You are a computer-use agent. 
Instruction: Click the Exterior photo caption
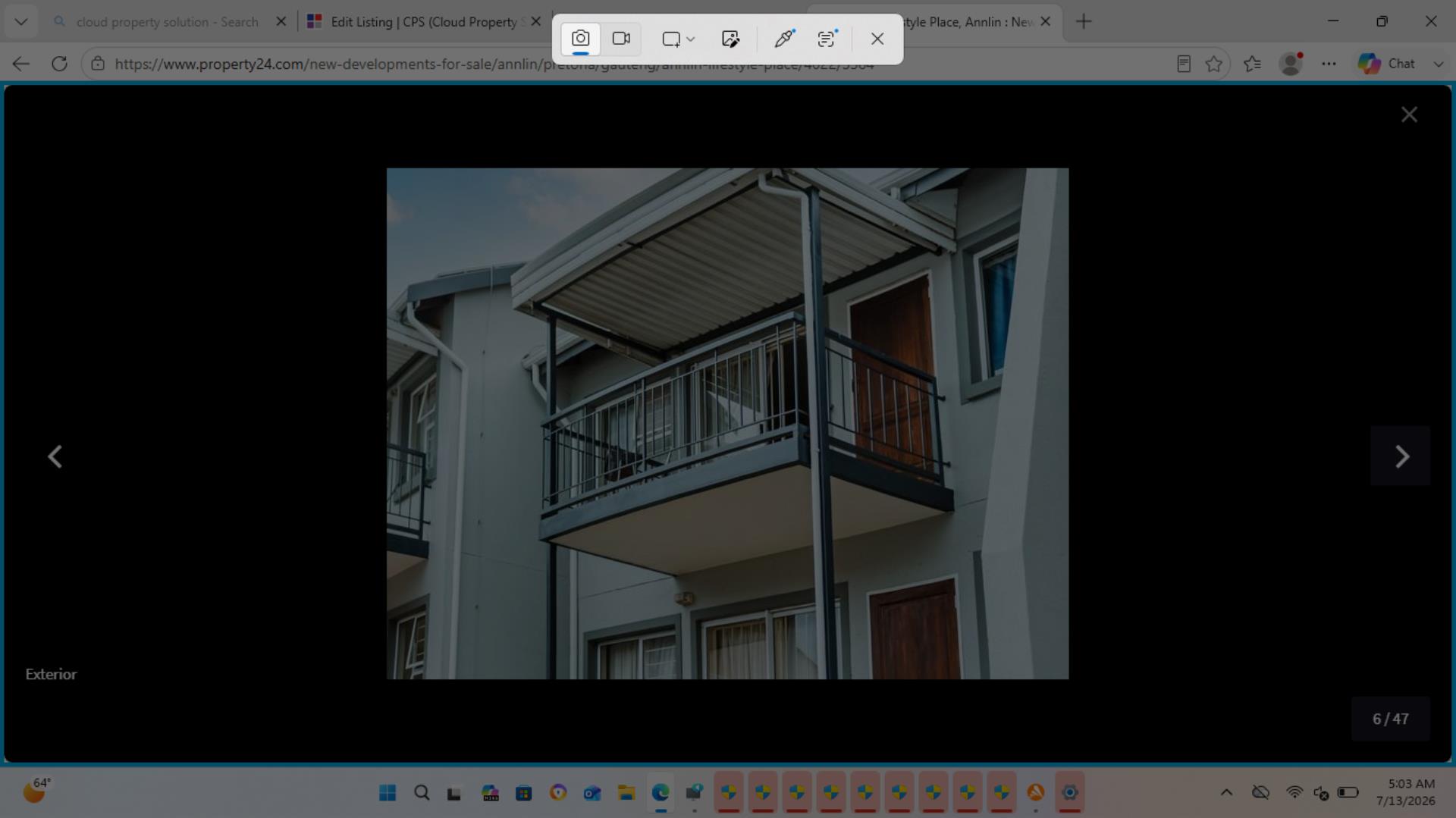(51, 674)
